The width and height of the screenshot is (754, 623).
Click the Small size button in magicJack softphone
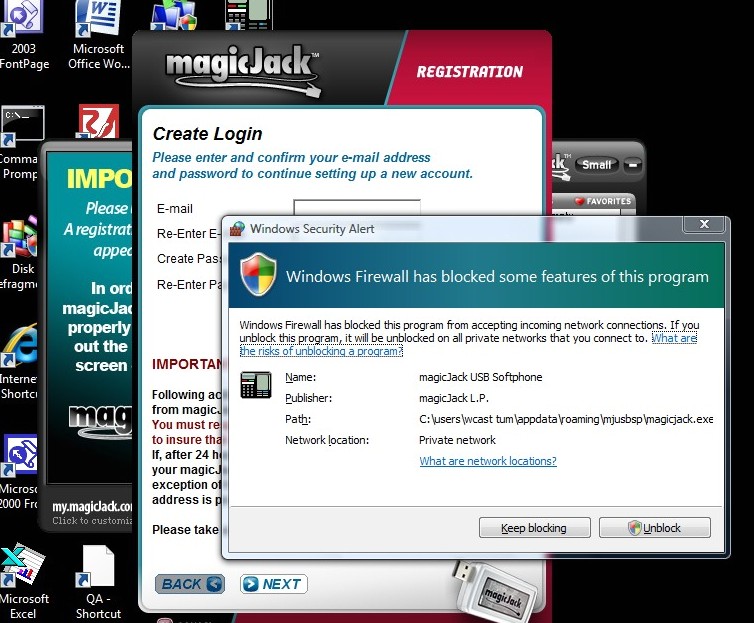pyautogui.click(x=596, y=164)
